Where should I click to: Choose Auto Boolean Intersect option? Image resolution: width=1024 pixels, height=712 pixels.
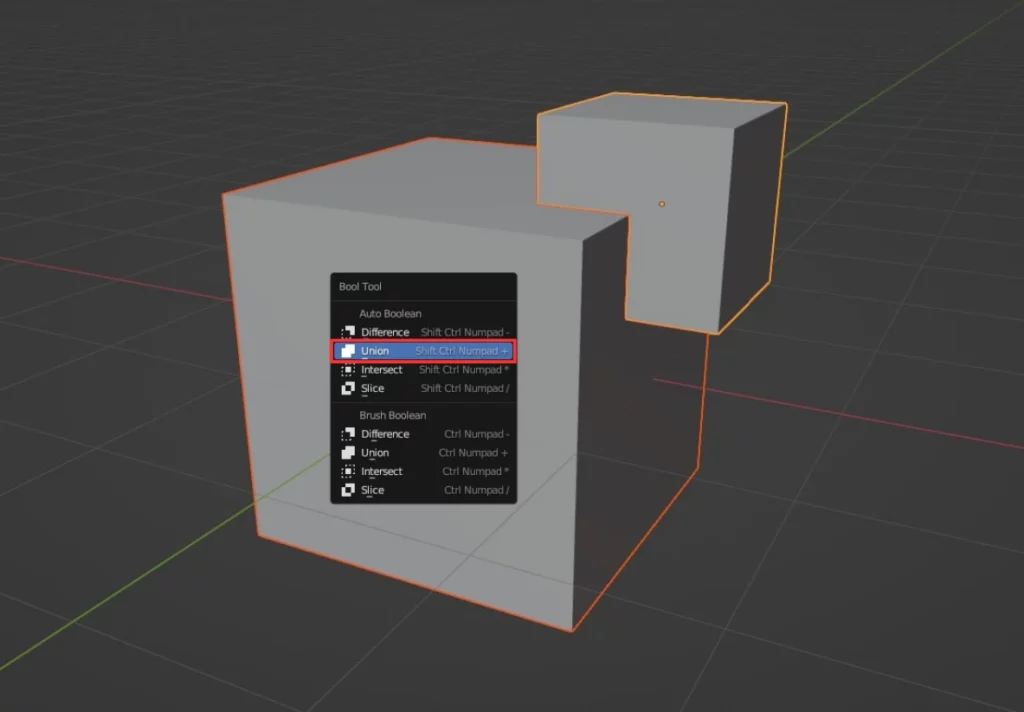pyautogui.click(x=424, y=370)
